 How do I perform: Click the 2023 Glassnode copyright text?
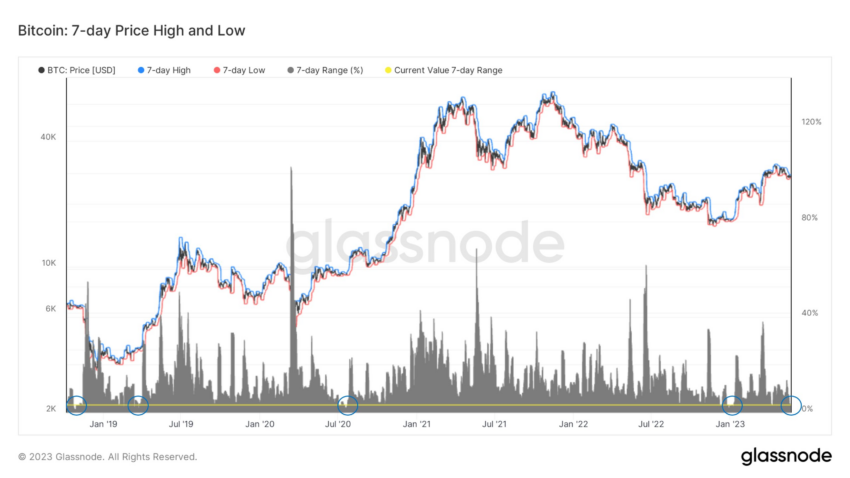coord(107,457)
